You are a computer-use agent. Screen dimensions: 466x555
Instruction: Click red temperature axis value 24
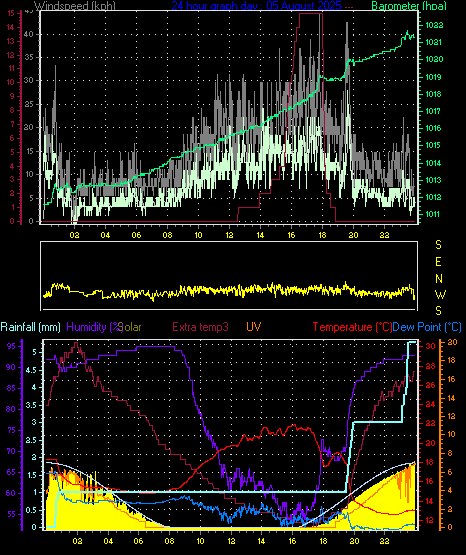pyautogui.click(x=430, y=404)
